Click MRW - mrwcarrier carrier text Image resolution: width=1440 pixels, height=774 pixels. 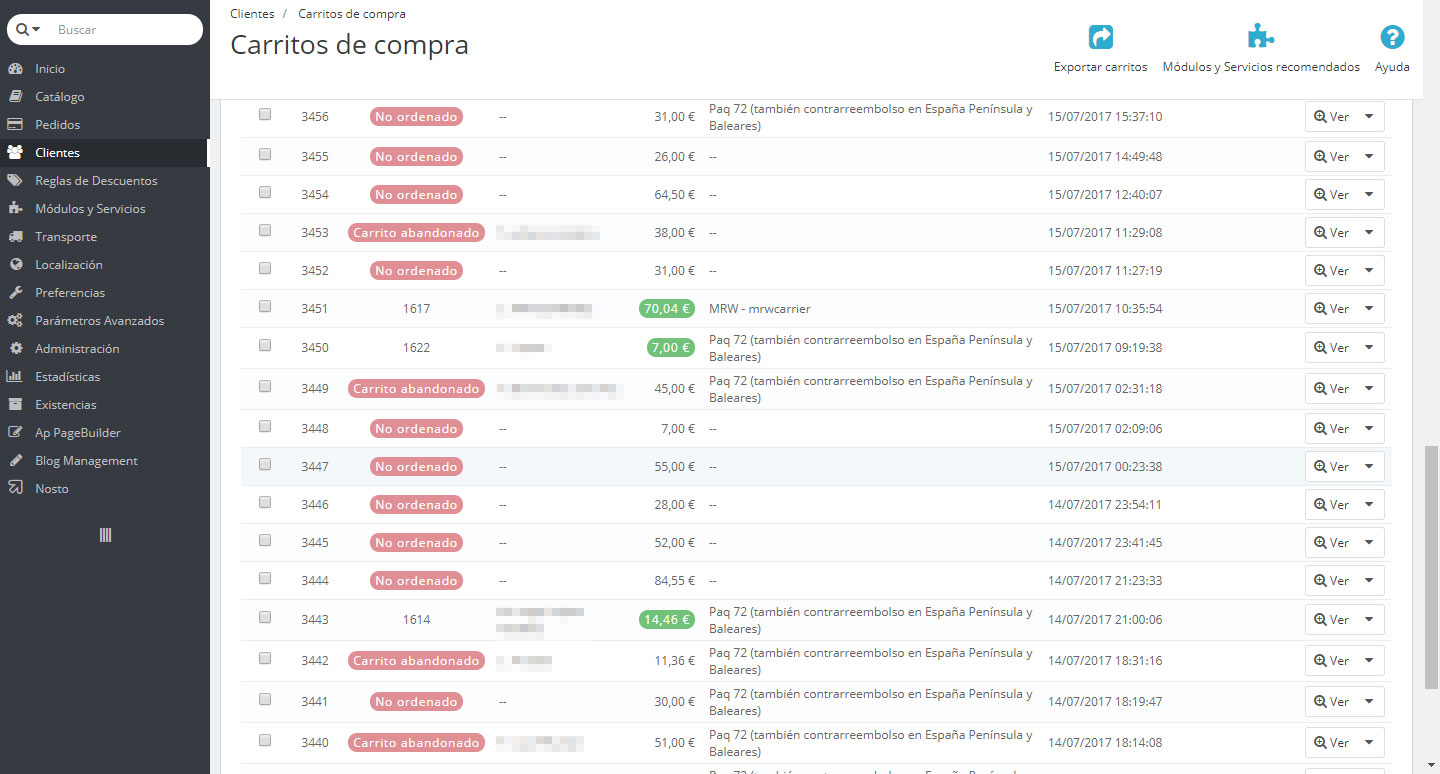760,309
